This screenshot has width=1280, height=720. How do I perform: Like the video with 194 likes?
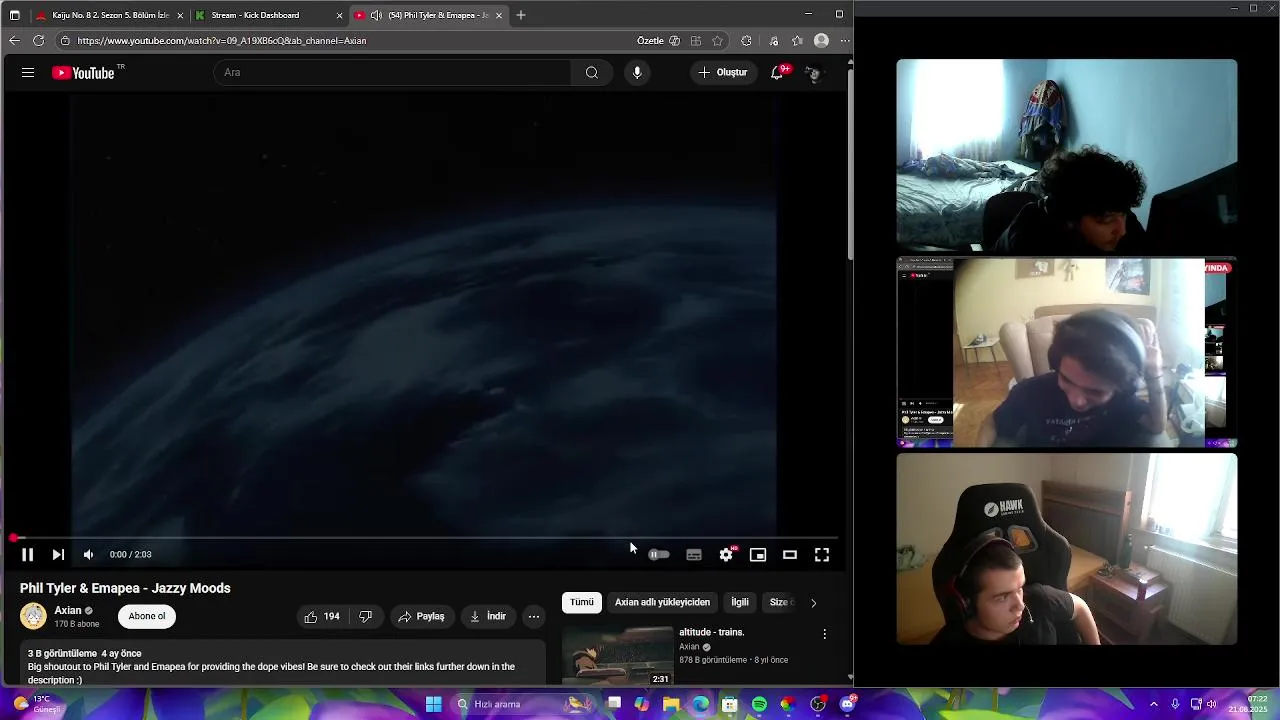[x=322, y=616]
